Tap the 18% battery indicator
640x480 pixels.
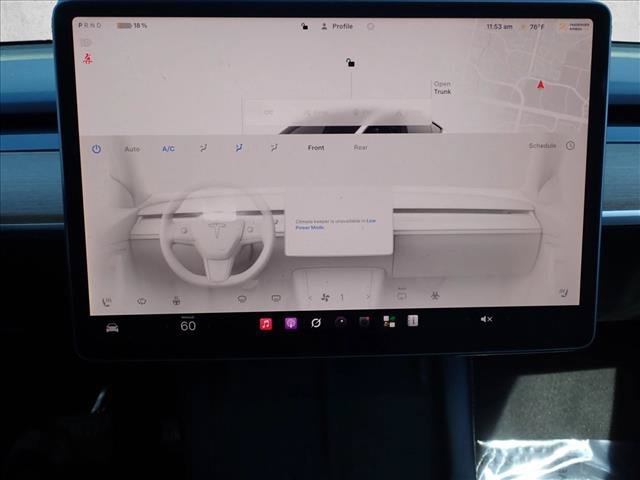coord(132,25)
